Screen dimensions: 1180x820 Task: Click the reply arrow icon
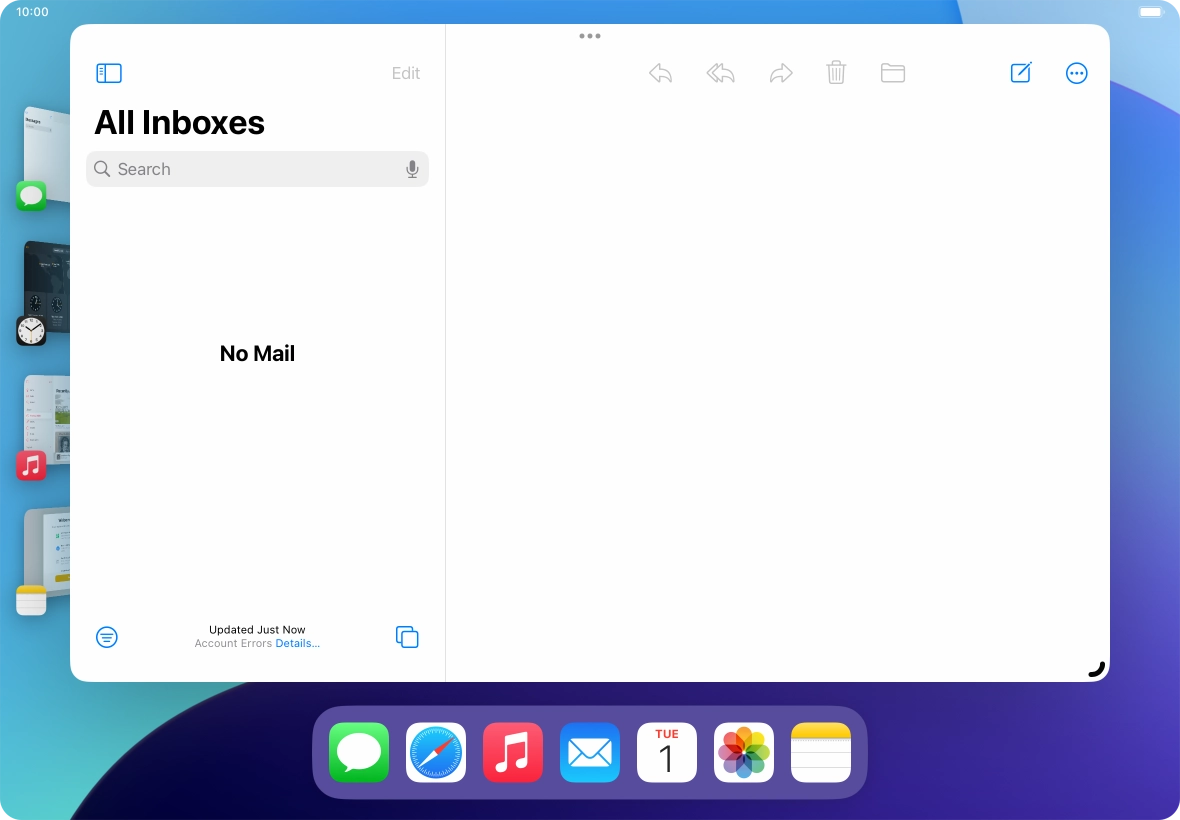659,72
